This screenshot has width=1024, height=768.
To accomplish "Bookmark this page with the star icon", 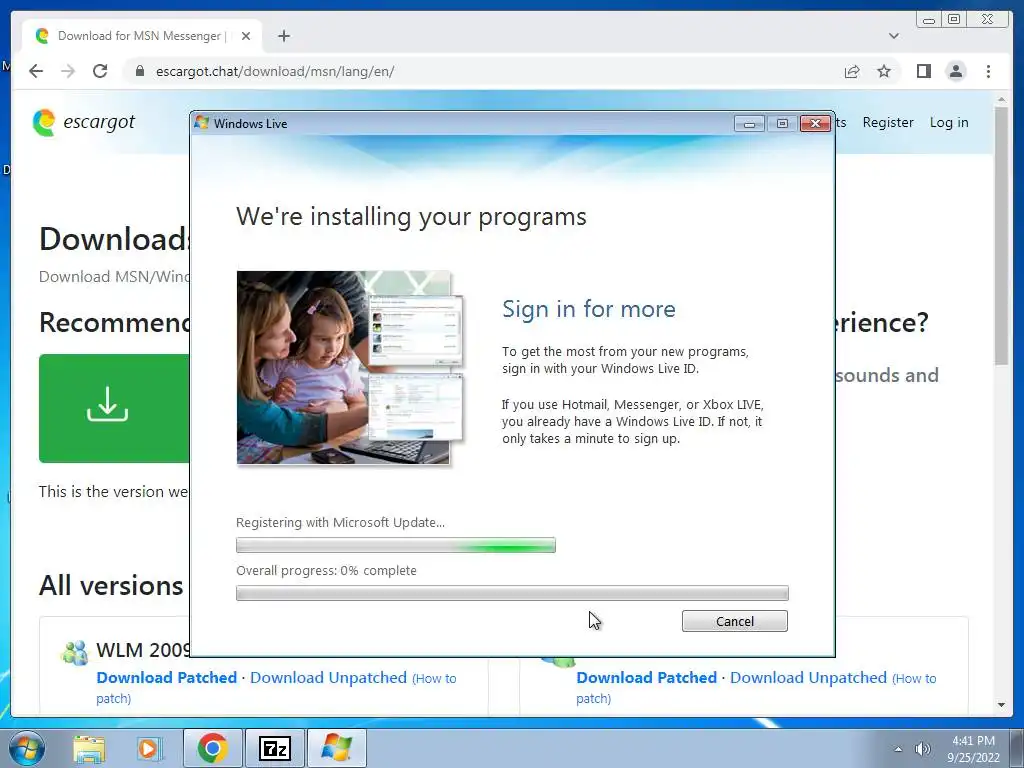I will [884, 71].
